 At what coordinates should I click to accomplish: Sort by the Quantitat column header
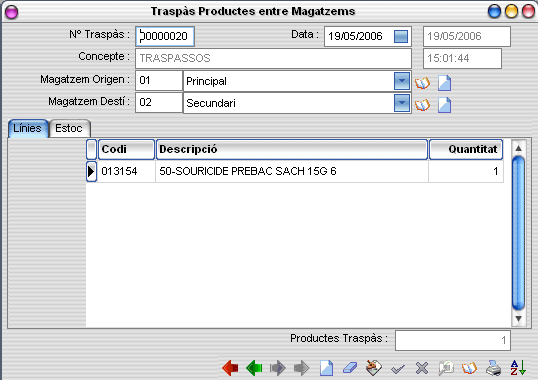tap(466, 150)
